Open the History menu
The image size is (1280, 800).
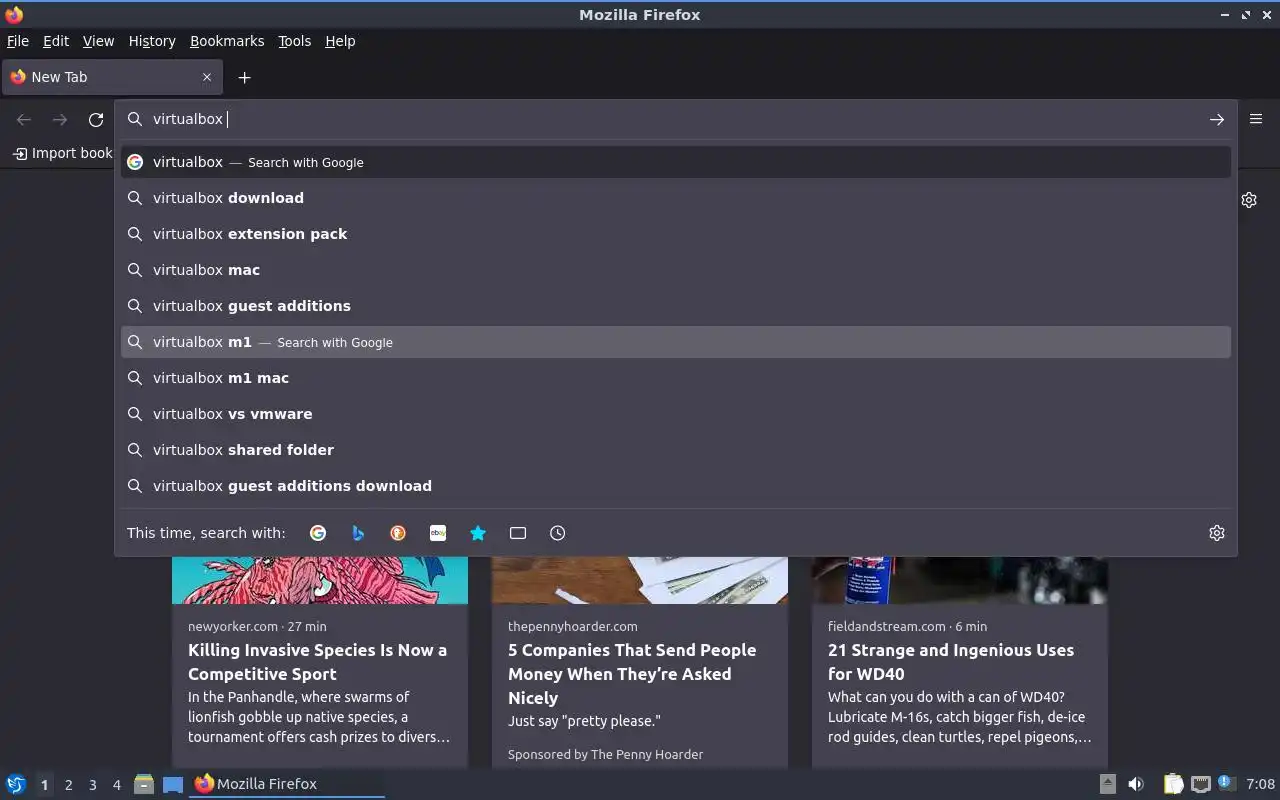[152, 41]
